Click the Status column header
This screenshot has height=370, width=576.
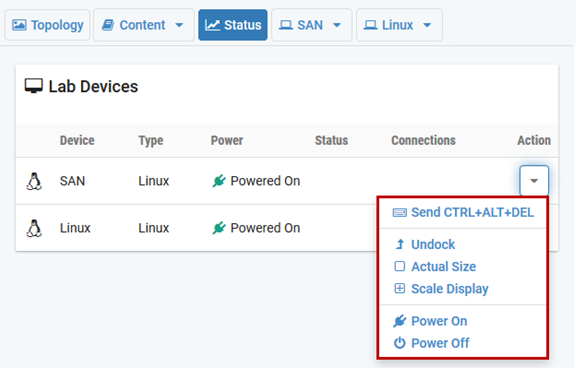tap(331, 140)
